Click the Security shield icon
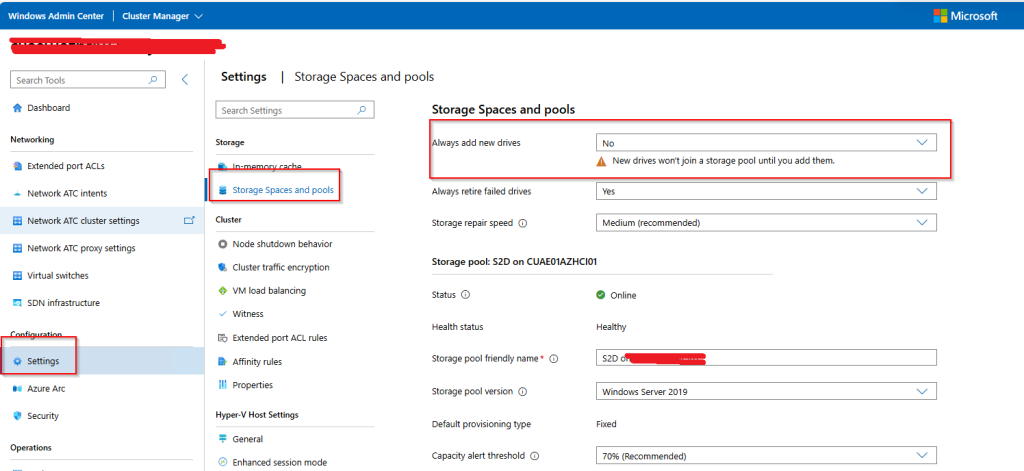 pyautogui.click(x=17, y=416)
